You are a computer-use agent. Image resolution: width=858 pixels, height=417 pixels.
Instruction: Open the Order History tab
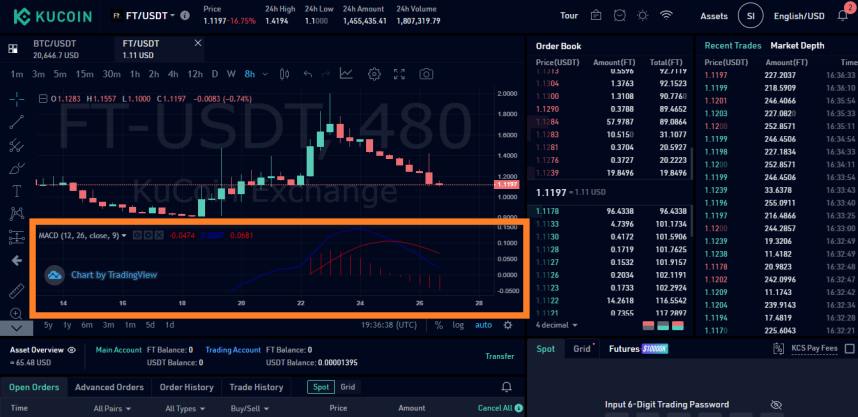[186, 387]
